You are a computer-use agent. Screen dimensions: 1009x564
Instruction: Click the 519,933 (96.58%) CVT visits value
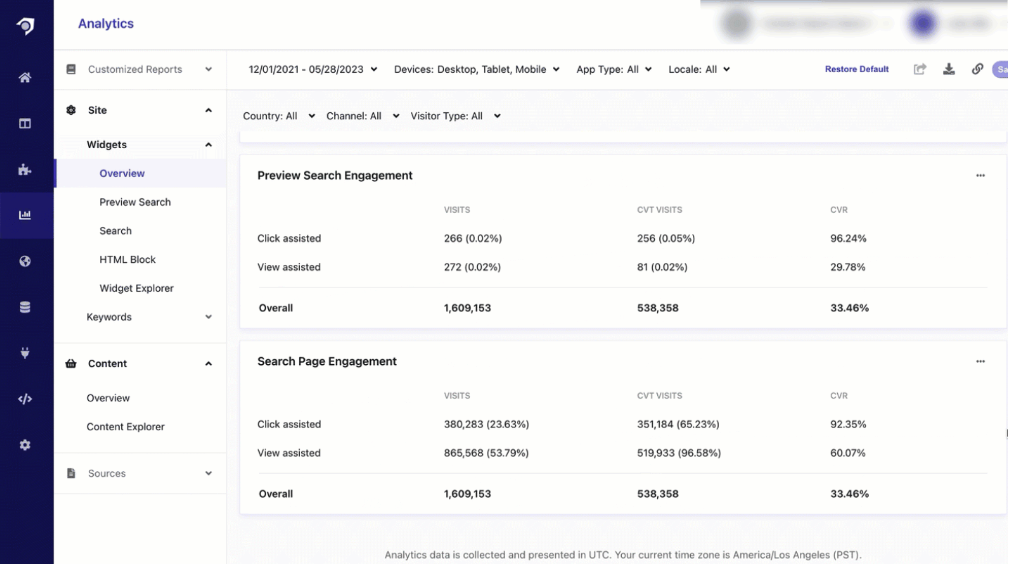[x=679, y=453]
